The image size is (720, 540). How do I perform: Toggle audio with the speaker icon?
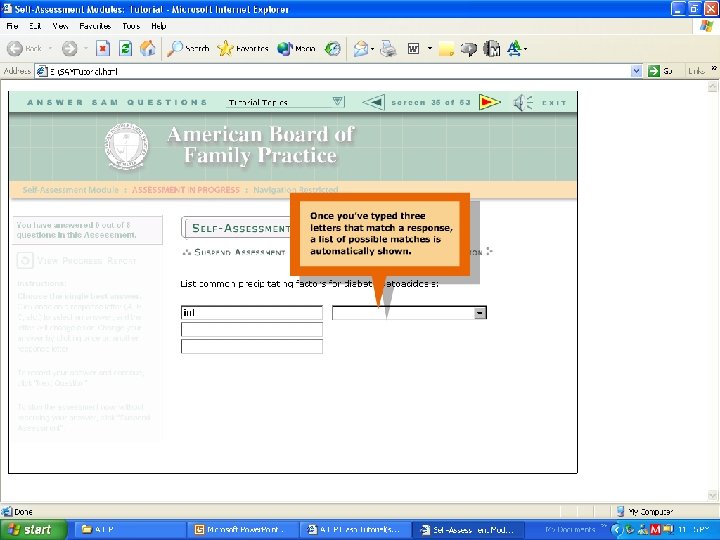[523, 102]
